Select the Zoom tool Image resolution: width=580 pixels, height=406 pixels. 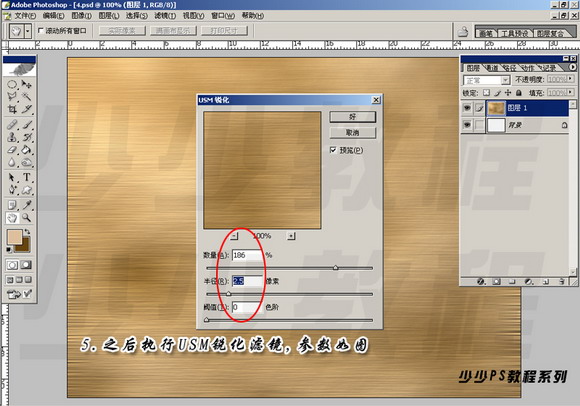tap(27, 218)
